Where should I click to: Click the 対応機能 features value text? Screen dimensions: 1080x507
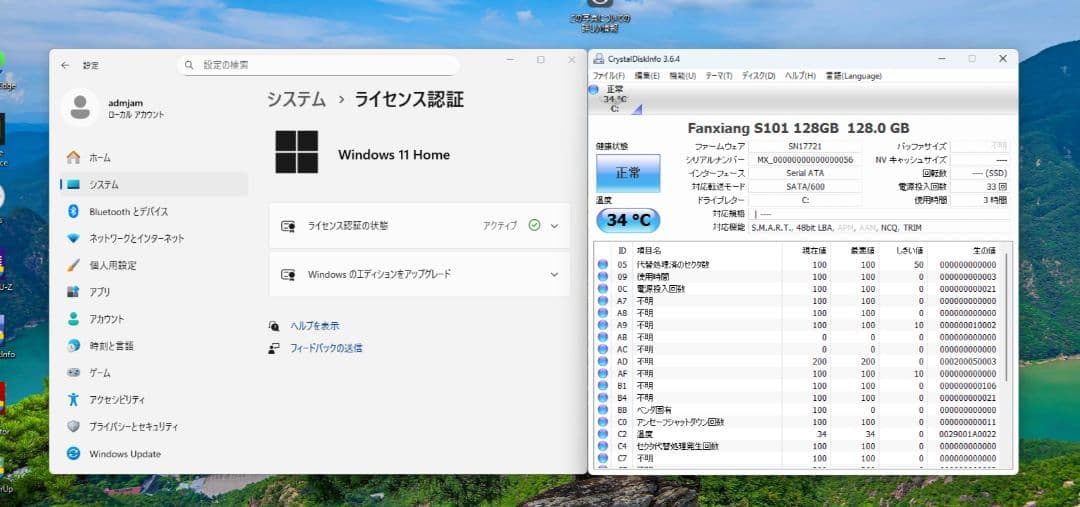(x=836, y=227)
